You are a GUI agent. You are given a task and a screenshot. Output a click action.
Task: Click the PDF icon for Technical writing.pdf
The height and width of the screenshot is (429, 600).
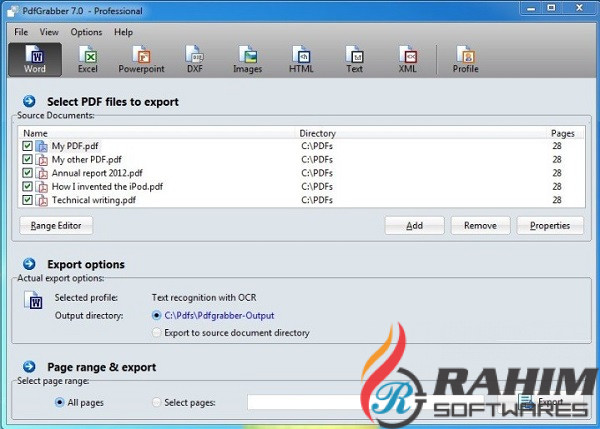click(x=41, y=200)
